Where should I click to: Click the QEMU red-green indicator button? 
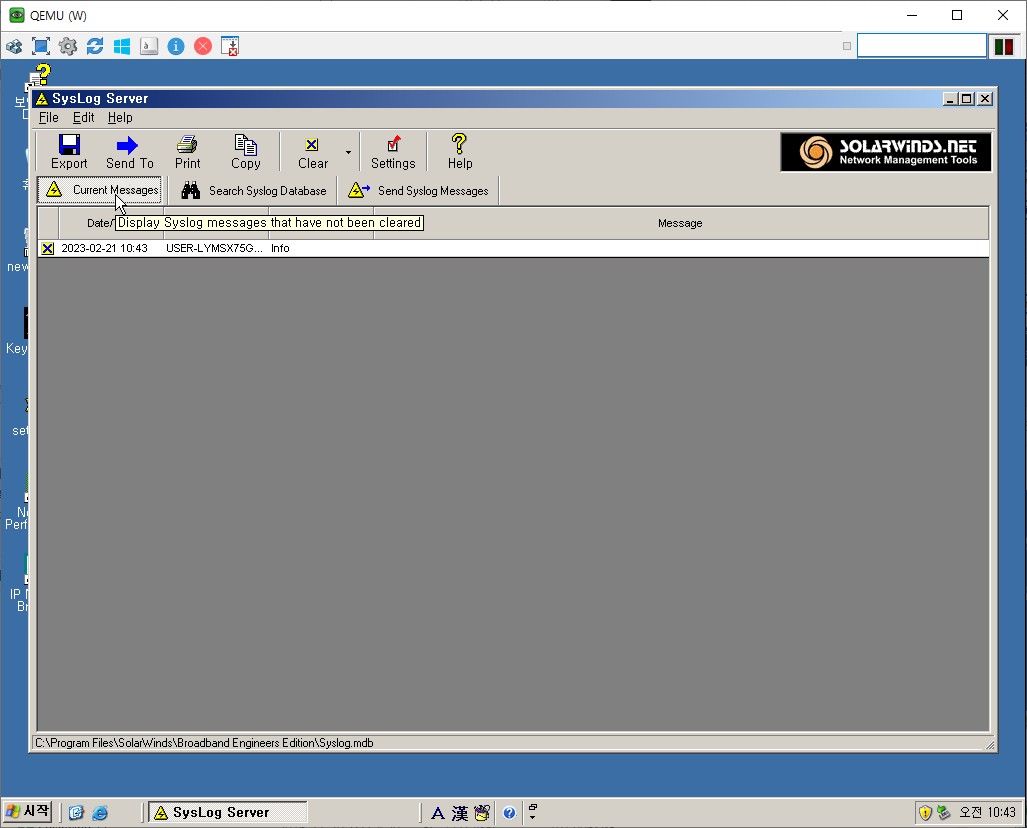[1004, 47]
